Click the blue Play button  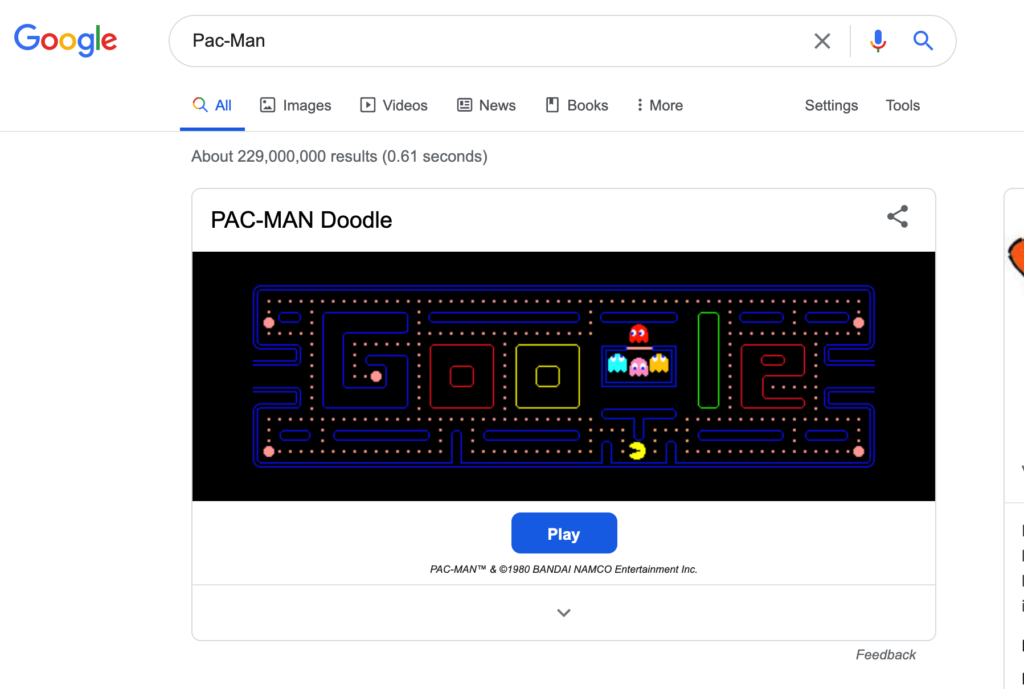coord(564,533)
